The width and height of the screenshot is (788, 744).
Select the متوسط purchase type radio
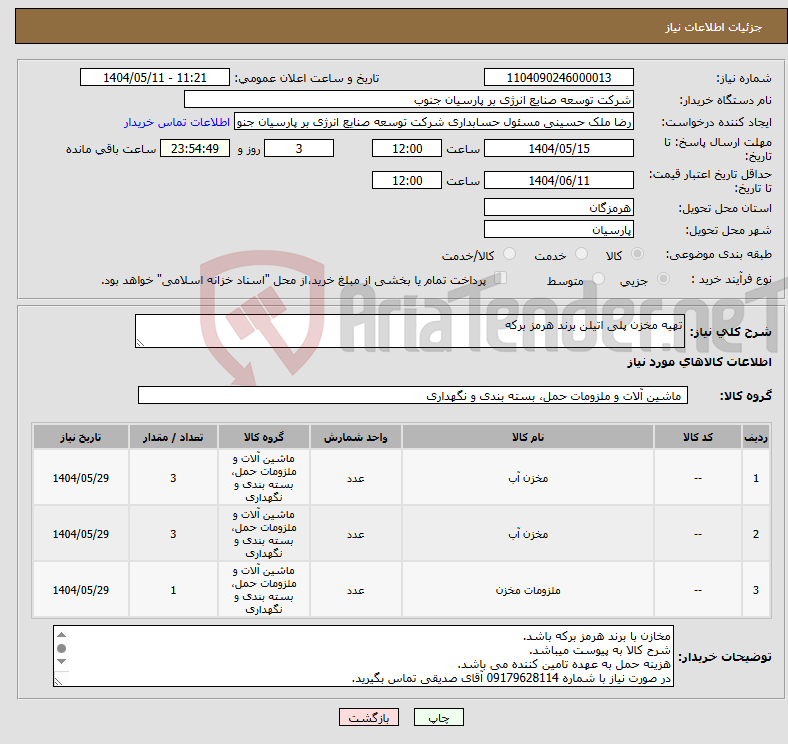tap(598, 278)
